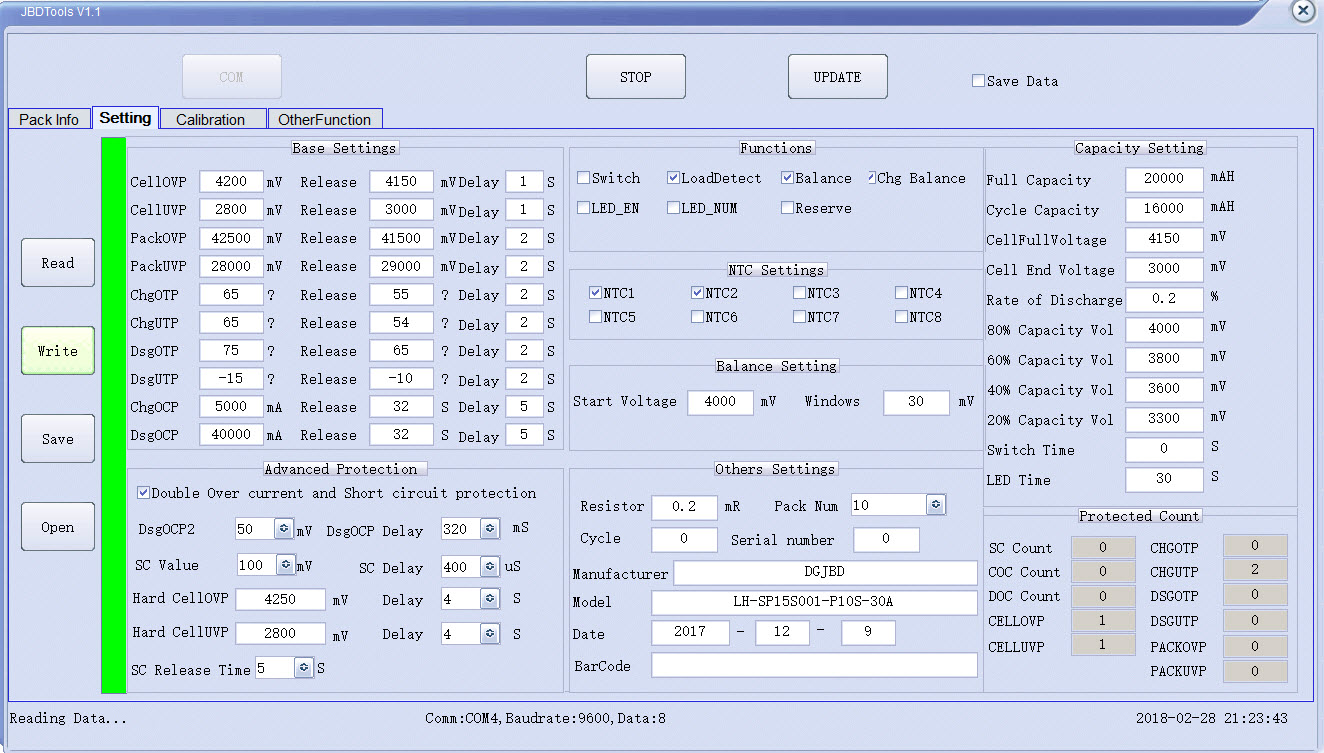
Task: Click the Resistor value field
Action: coord(684,507)
